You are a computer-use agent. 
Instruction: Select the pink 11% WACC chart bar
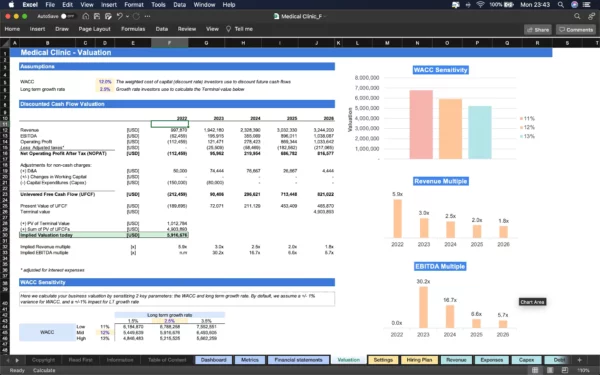pos(421,124)
